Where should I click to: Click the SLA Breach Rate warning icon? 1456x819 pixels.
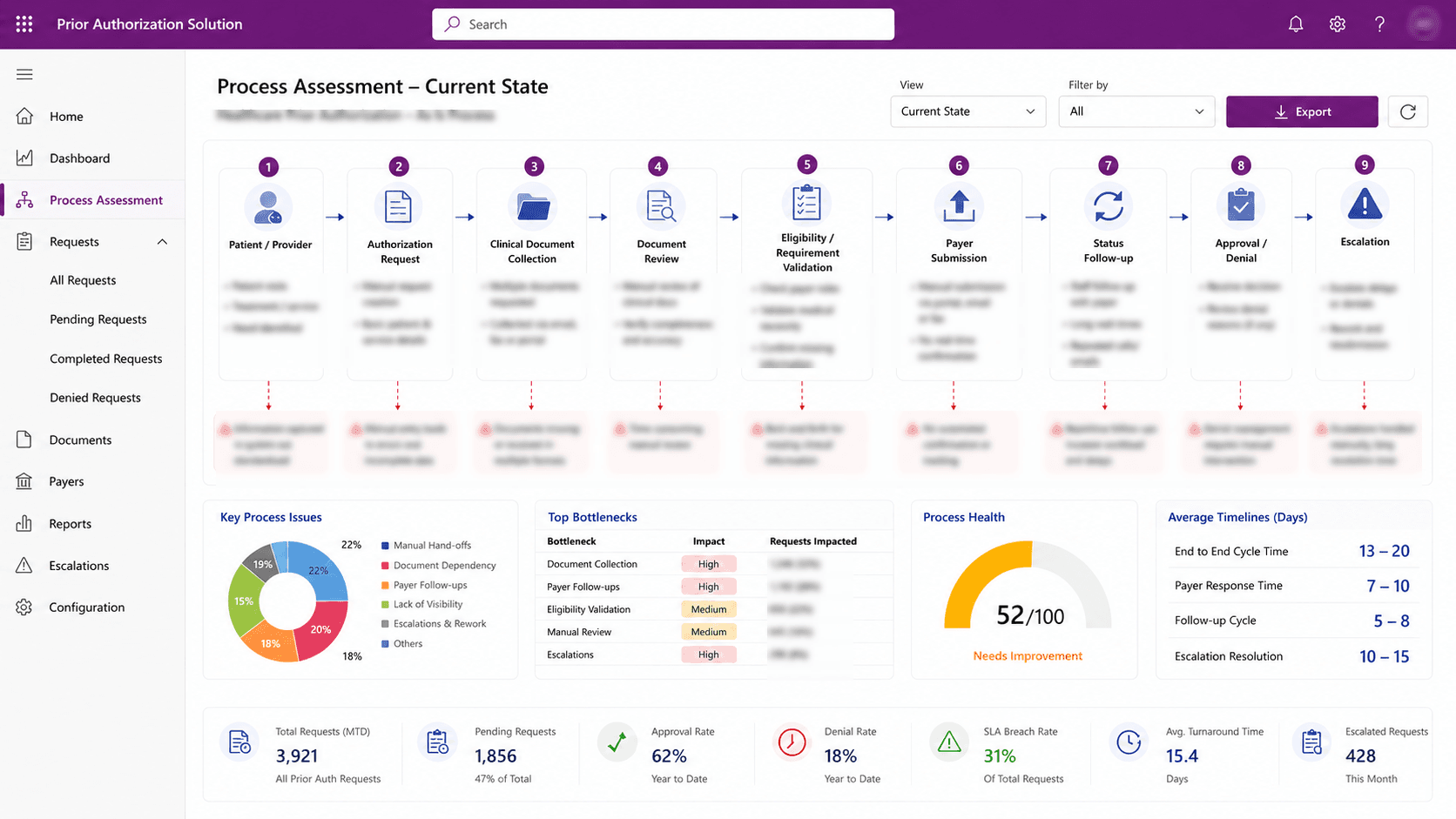pos(949,742)
